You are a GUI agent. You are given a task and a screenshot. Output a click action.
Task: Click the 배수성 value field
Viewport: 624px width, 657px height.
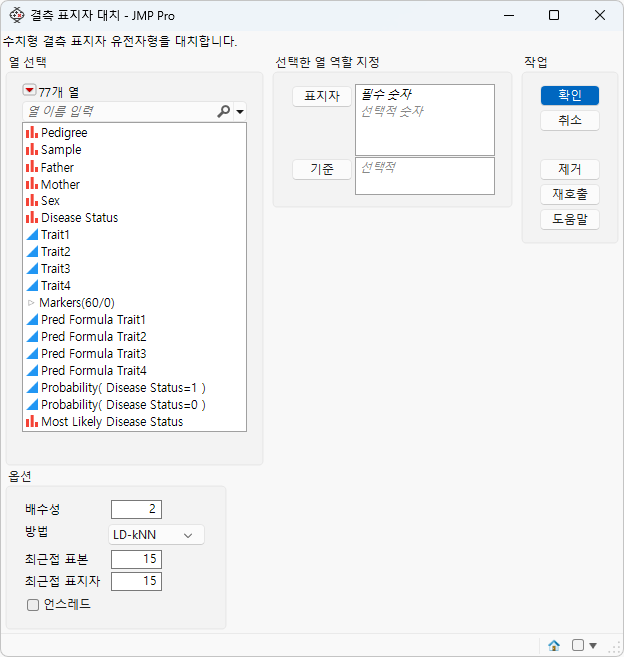[136, 509]
